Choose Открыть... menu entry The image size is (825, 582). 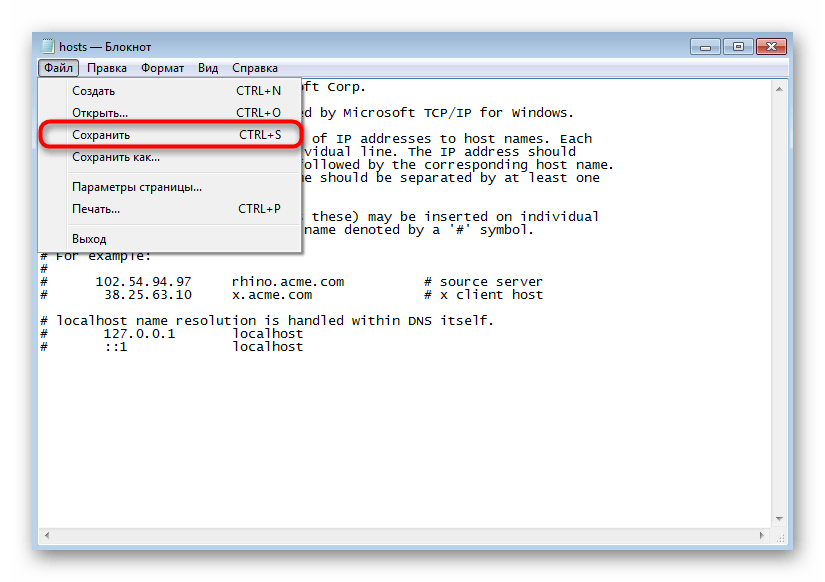170,113
